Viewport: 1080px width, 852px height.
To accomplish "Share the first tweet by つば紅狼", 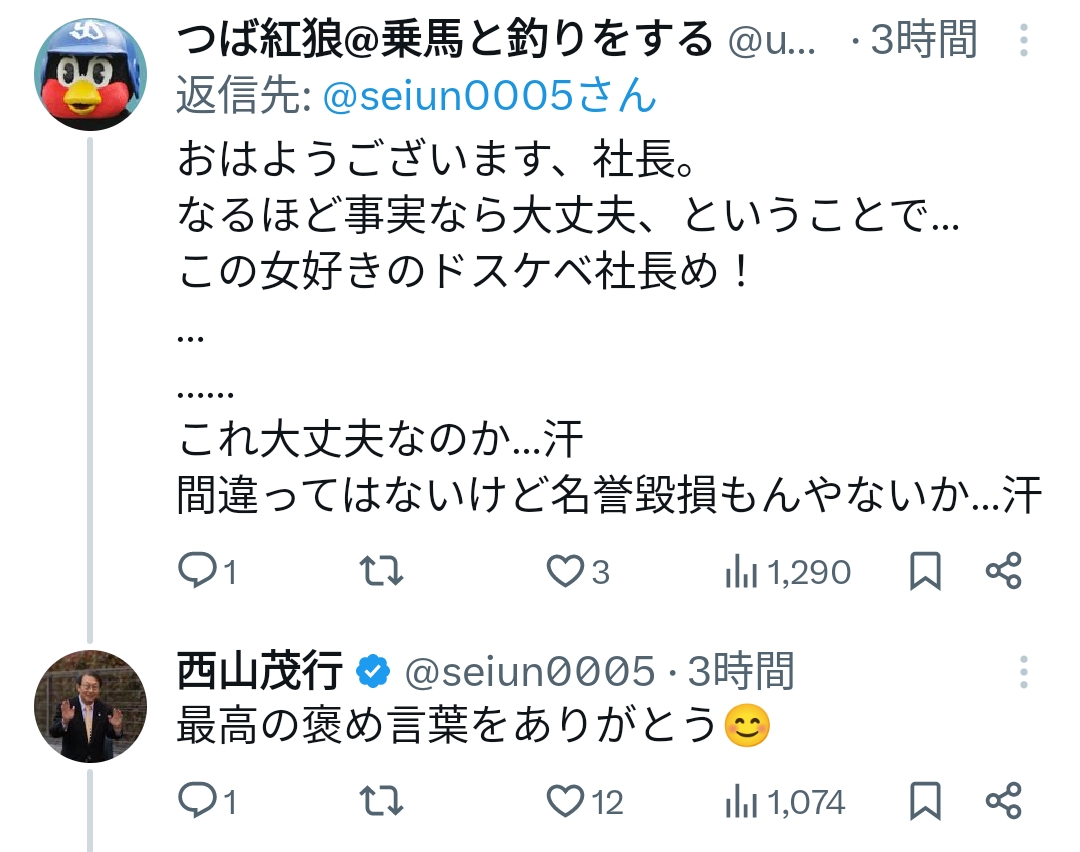I will coord(1003,571).
